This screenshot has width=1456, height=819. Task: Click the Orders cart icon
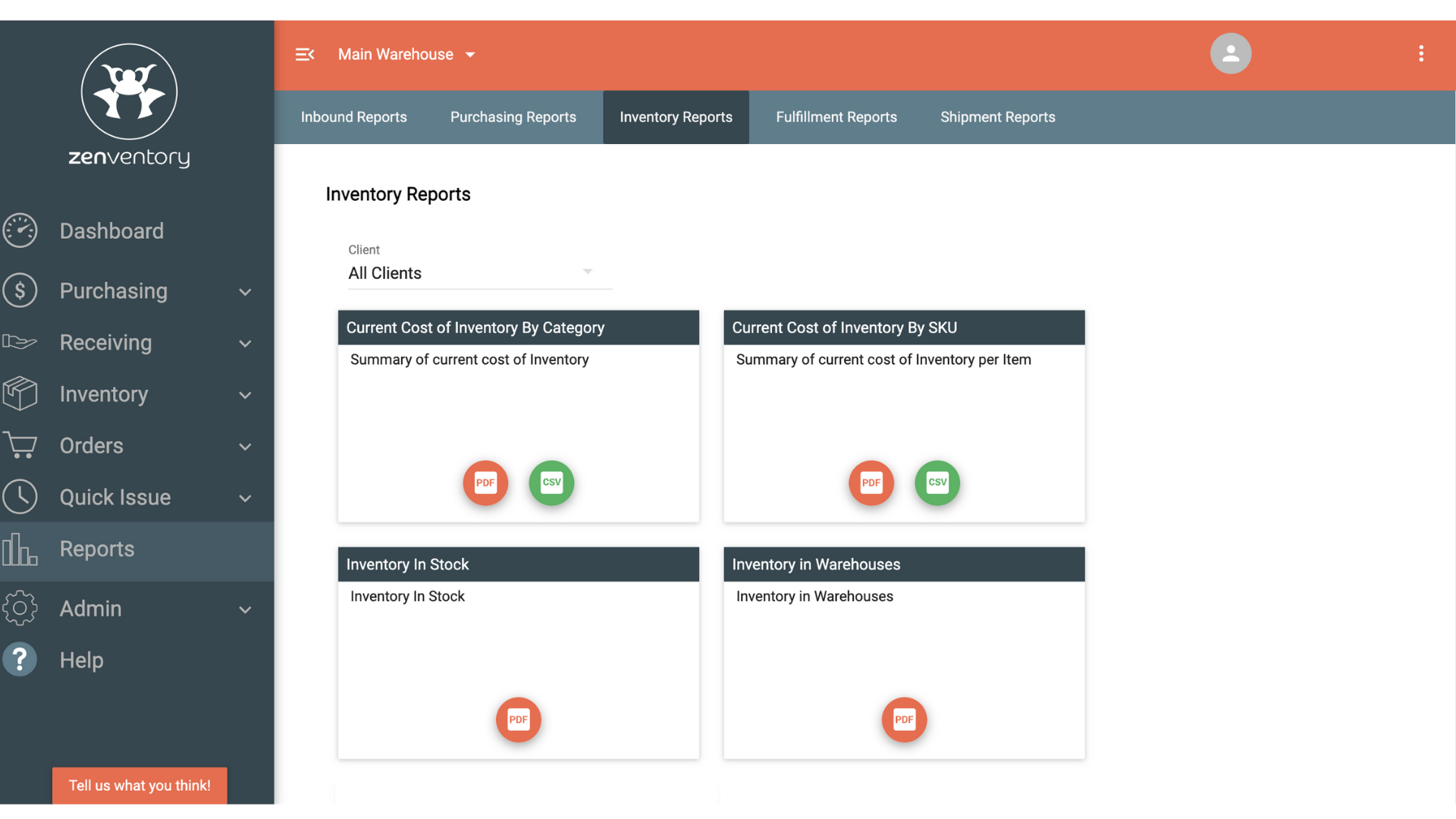coord(20,445)
